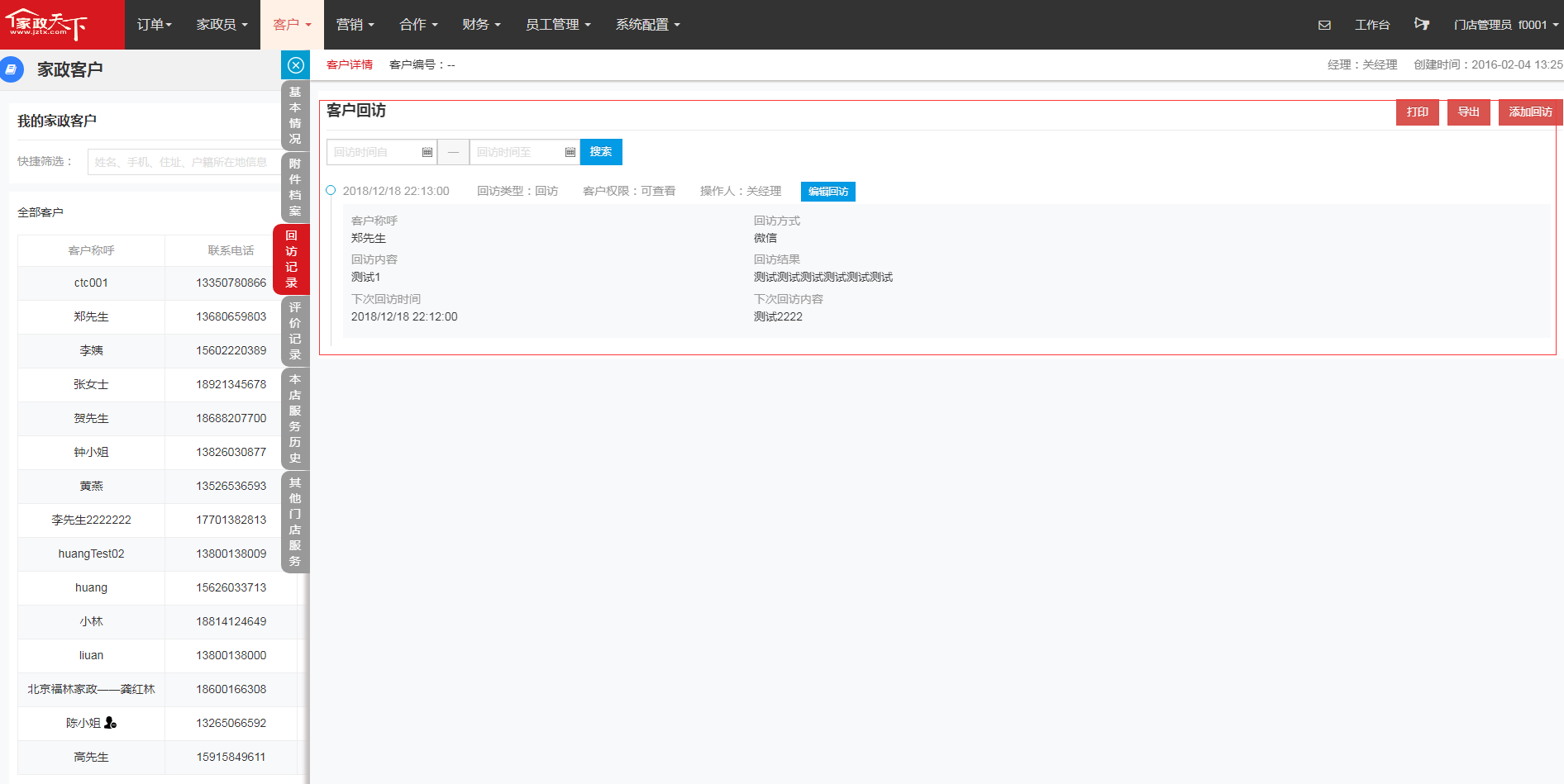Screen dimensions: 1564x784
Task: Select the timeline circle marker for 2018/12/18 visit
Action: pos(331,190)
